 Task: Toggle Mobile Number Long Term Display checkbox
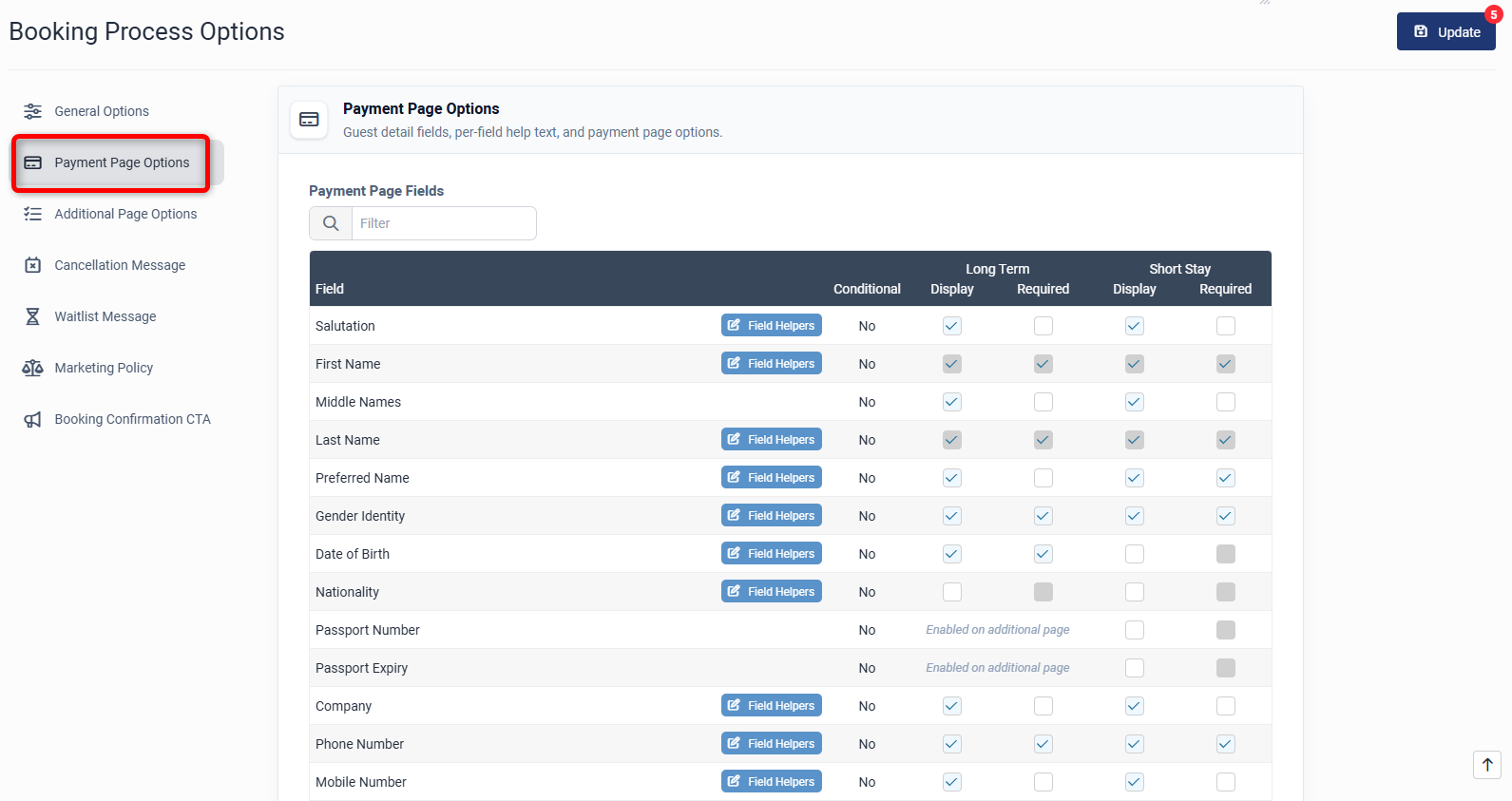(x=952, y=782)
